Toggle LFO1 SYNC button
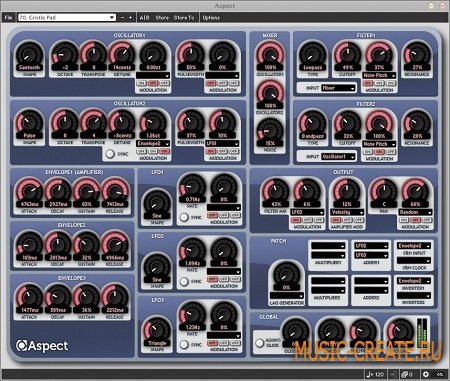450x381 pixels. 184,217
